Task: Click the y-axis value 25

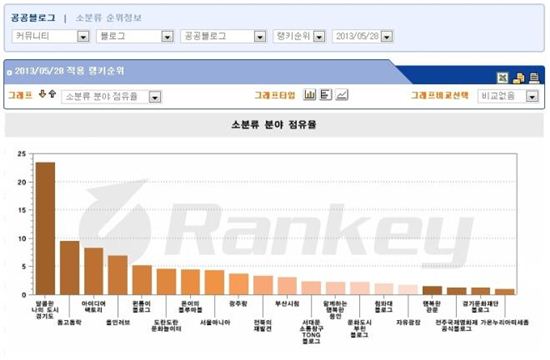Action: (x=22, y=154)
